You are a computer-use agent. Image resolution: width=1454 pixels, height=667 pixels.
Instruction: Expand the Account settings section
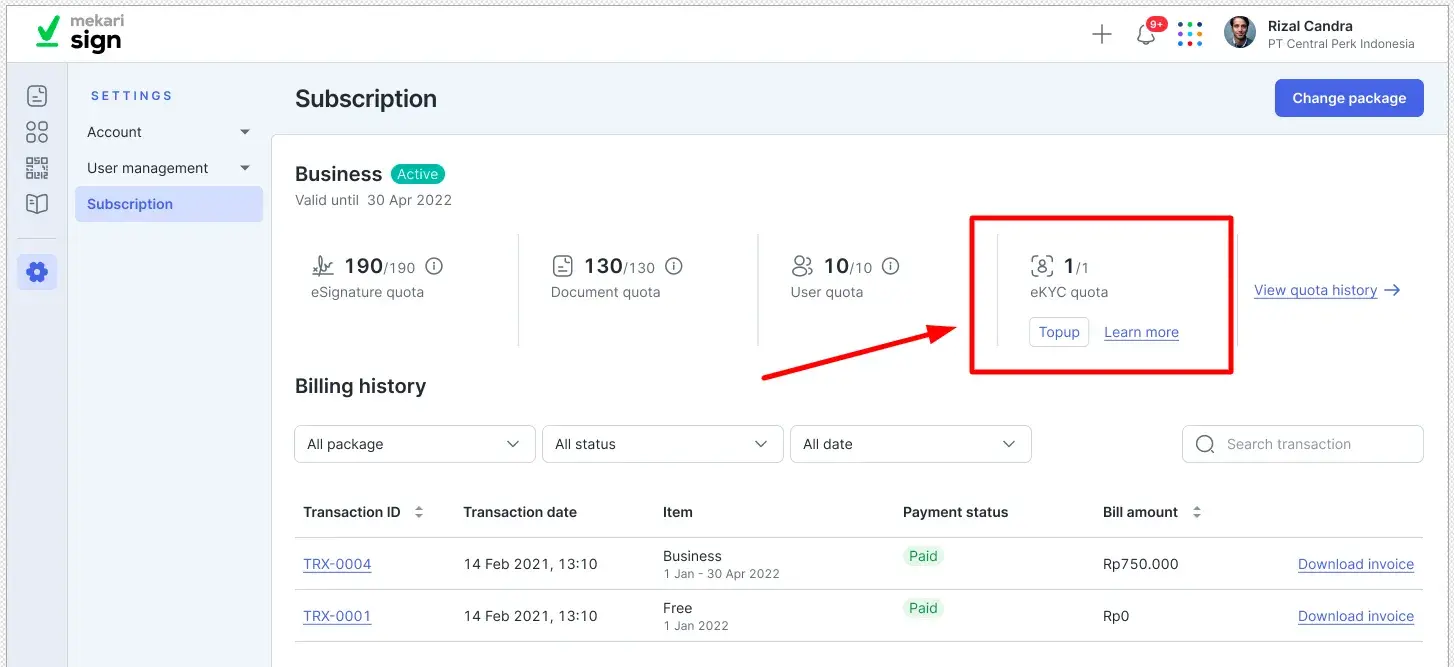click(167, 131)
